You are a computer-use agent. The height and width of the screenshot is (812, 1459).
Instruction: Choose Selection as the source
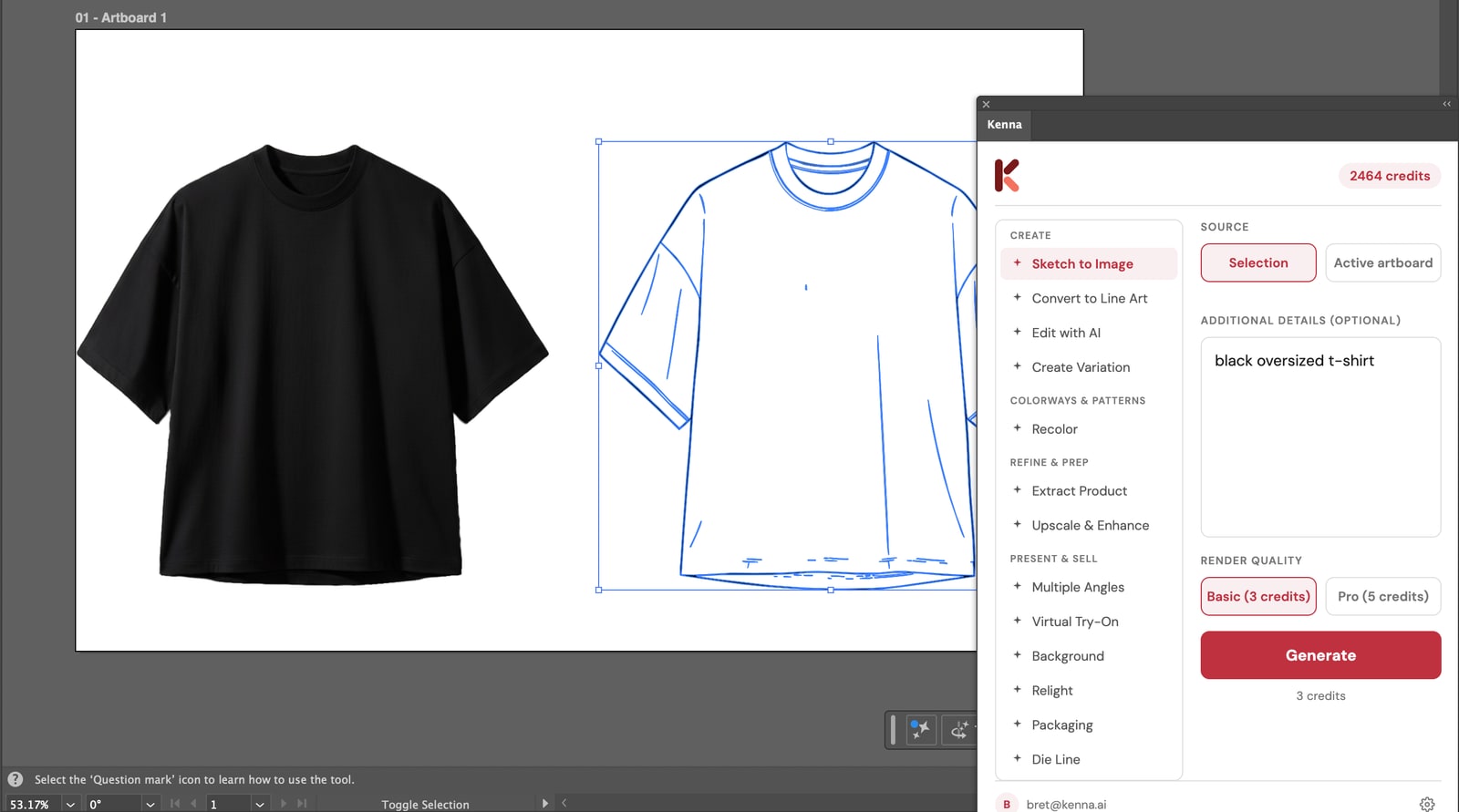1258,262
